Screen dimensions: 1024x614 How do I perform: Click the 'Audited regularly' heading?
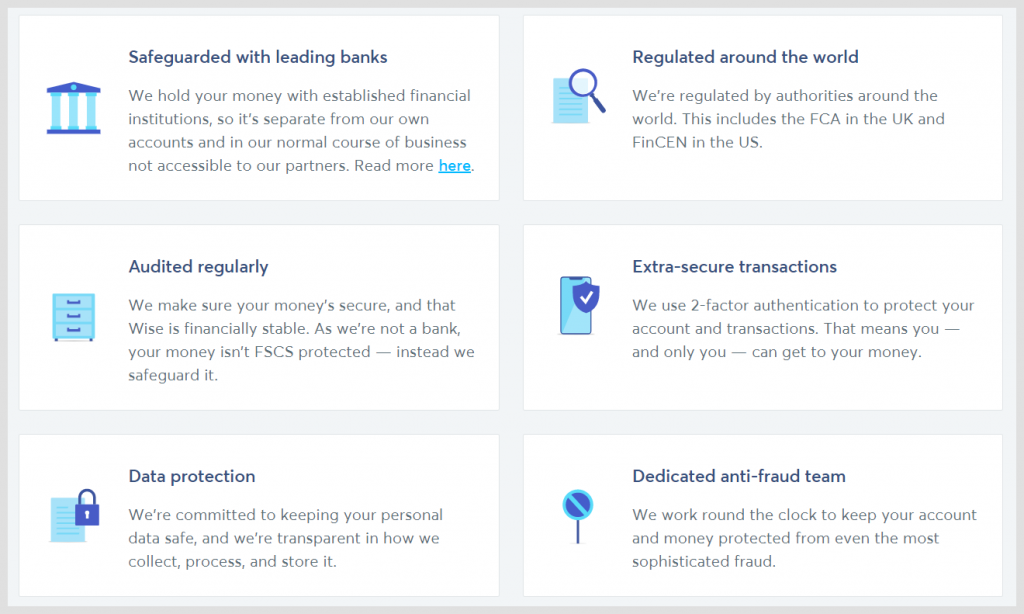[x=199, y=267]
